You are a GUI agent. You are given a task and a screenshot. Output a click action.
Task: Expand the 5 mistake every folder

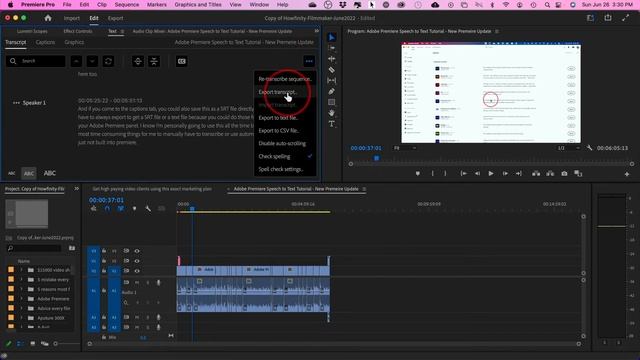tap(22, 280)
